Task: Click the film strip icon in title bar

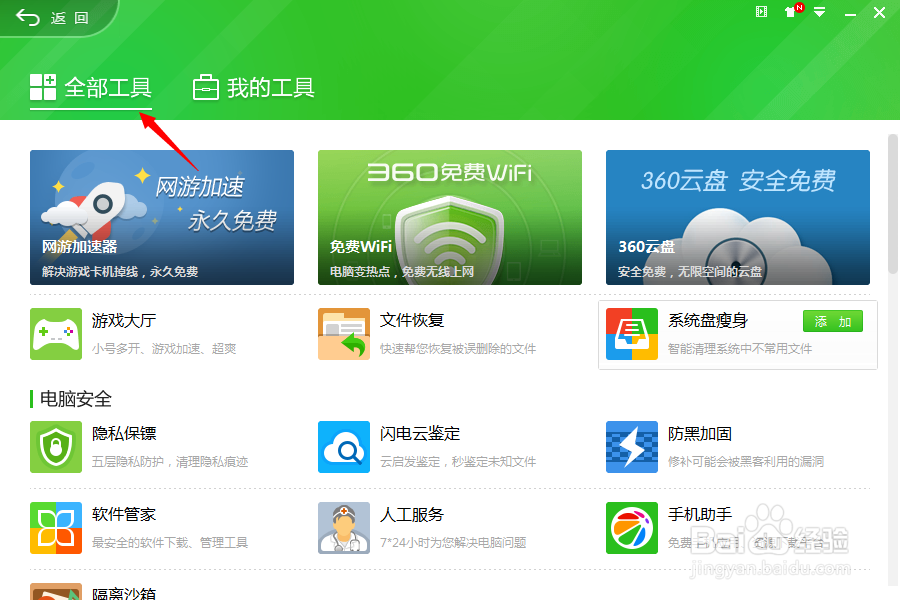Action: point(761,11)
